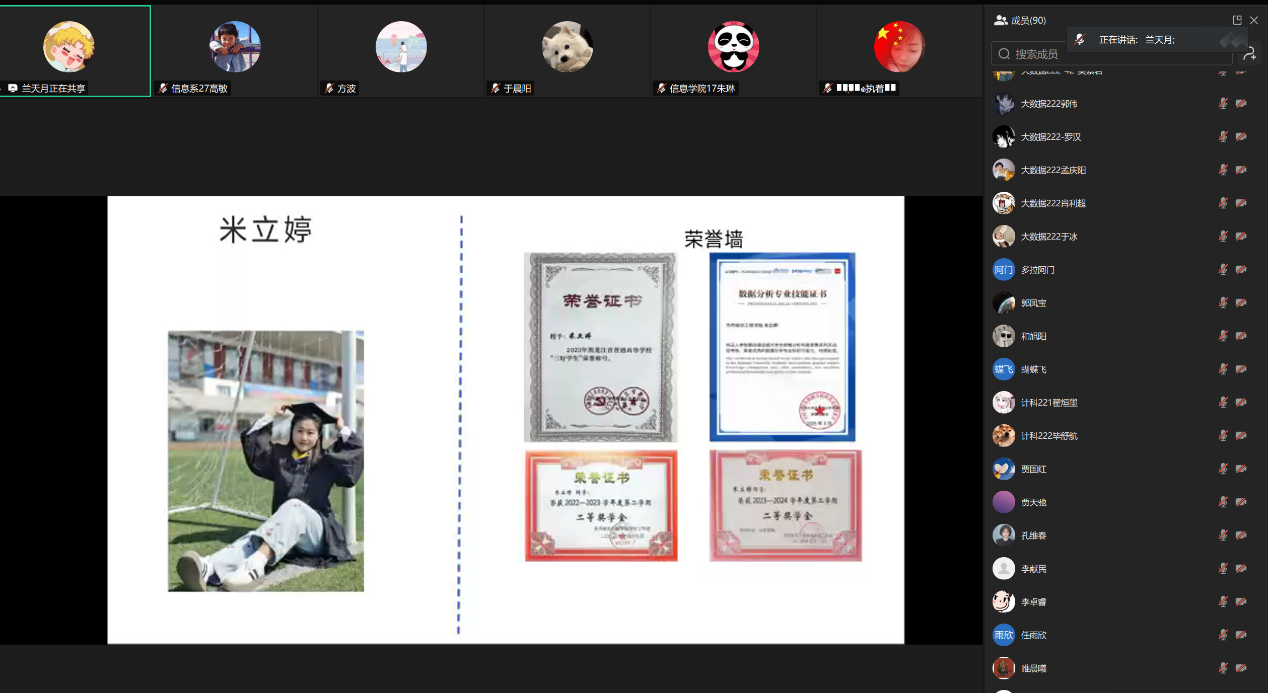This screenshot has width=1268, height=693.
Task: Click camera icon next to 贾国红
Action: click(1241, 469)
